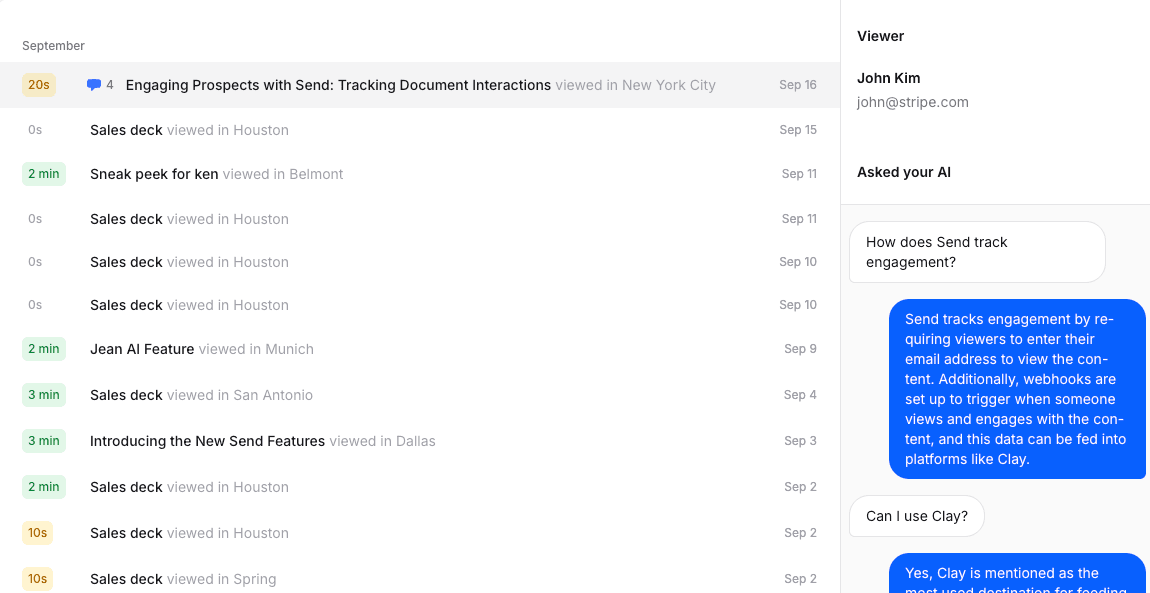Click the 'Asked your AI' heading
This screenshot has width=1150, height=593.
point(903,172)
